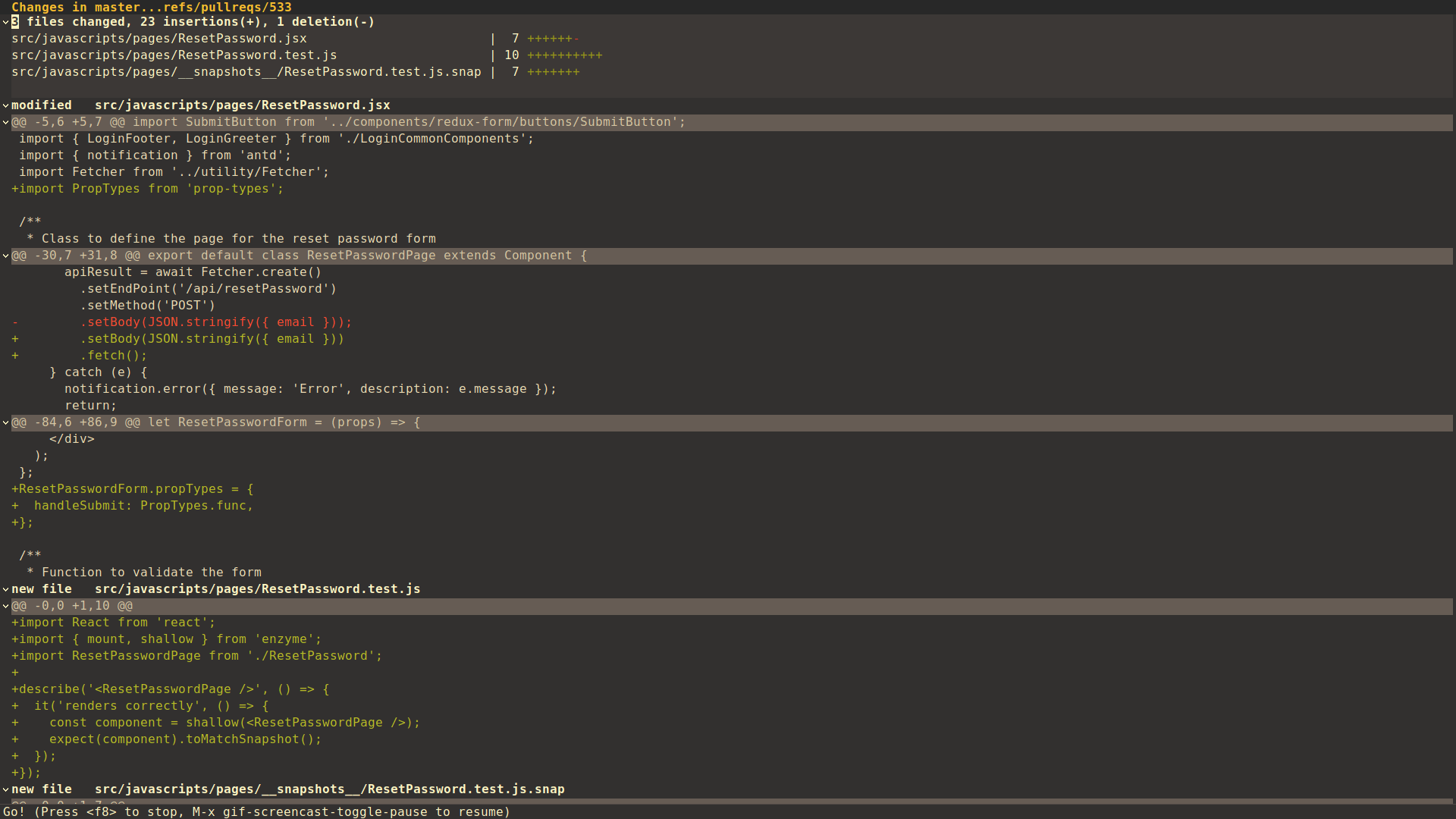Open ResetPassword.test.js from the diffstat list
This screenshot has width=1456, height=819.
[x=174, y=55]
